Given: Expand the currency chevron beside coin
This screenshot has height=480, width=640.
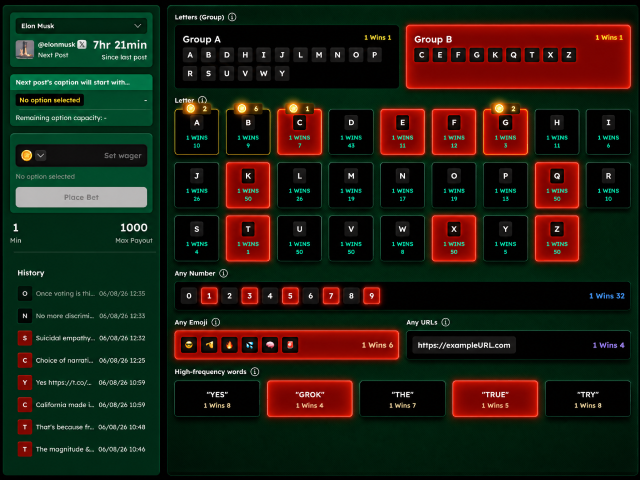Looking at the screenshot, I should click(x=41, y=156).
